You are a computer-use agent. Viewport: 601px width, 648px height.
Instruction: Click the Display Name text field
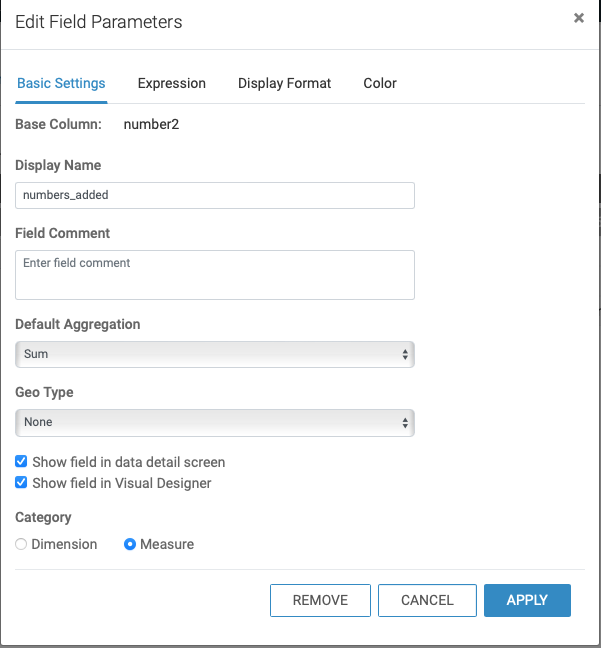point(215,195)
